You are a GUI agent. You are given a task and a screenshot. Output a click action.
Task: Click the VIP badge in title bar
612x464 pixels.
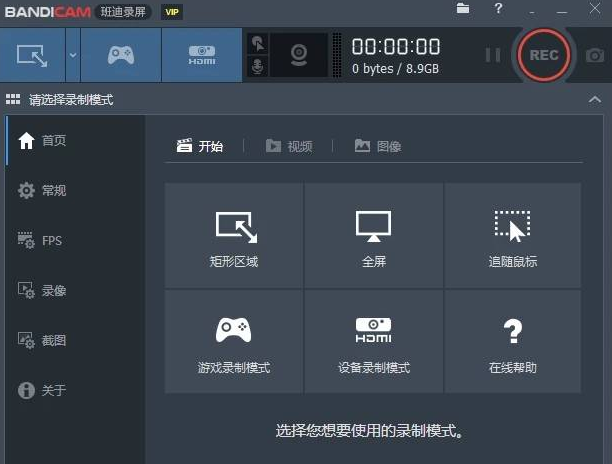172,12
